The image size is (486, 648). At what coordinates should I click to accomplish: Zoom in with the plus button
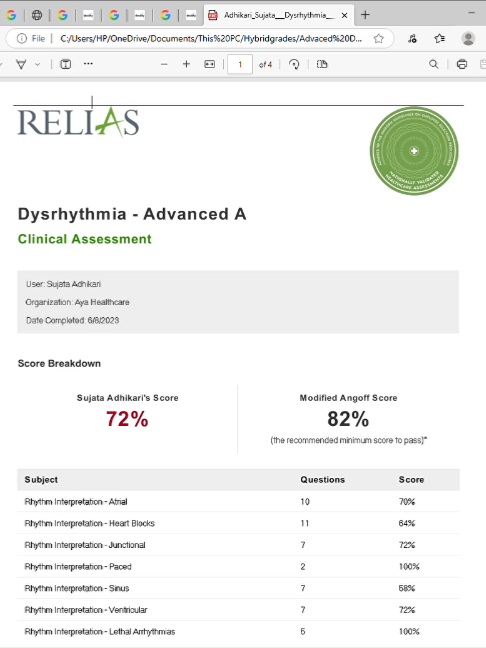186,64
